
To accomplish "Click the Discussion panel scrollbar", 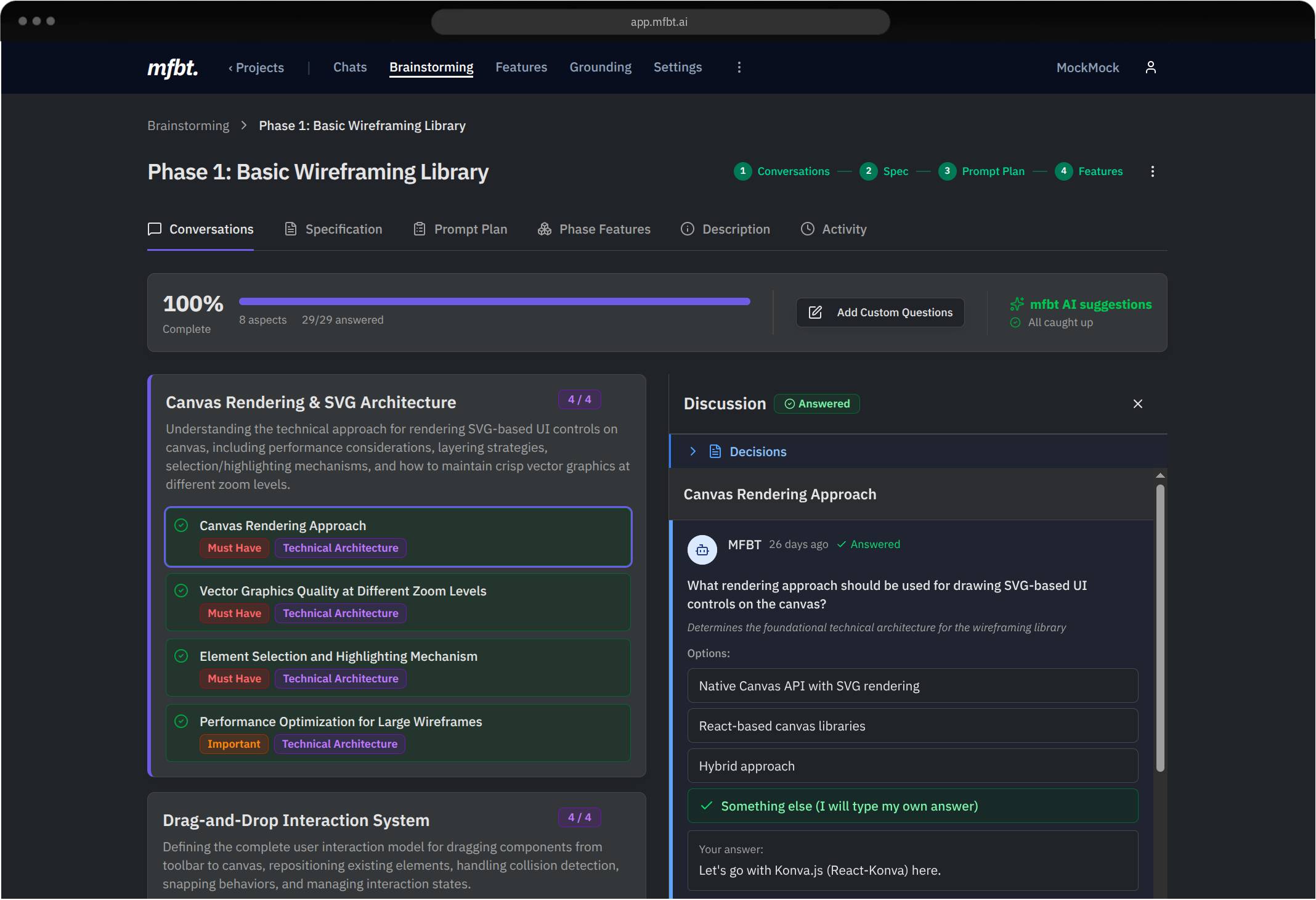I will tap(1160, 627).
